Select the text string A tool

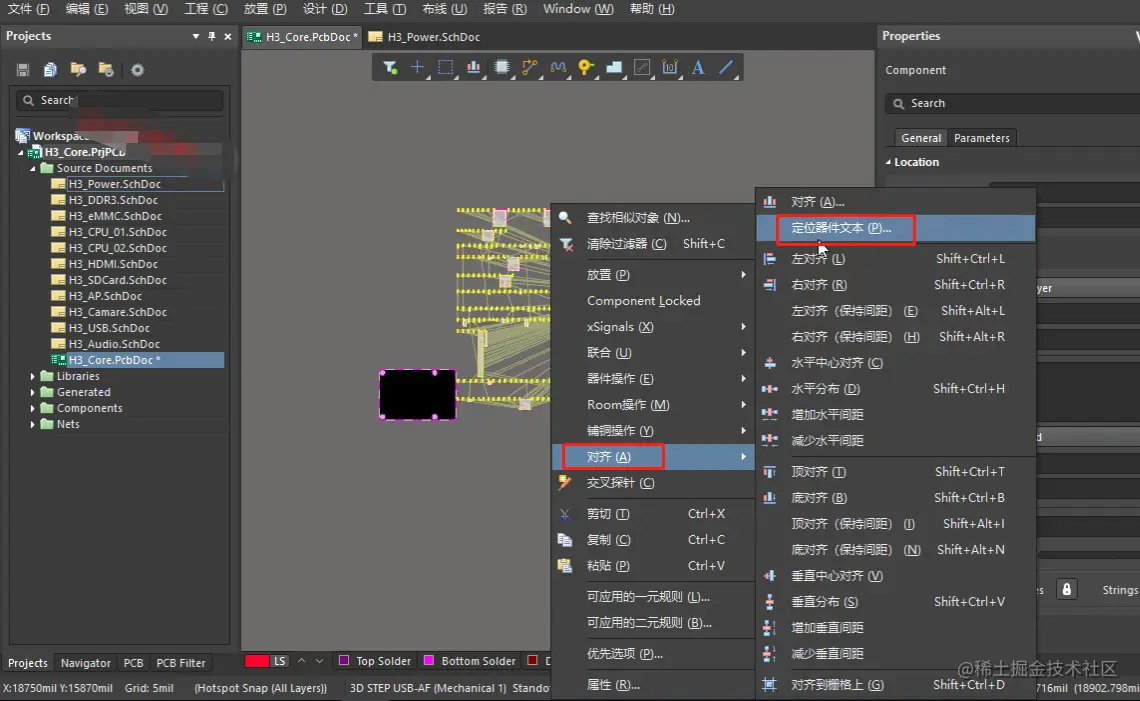pos(698,68)
